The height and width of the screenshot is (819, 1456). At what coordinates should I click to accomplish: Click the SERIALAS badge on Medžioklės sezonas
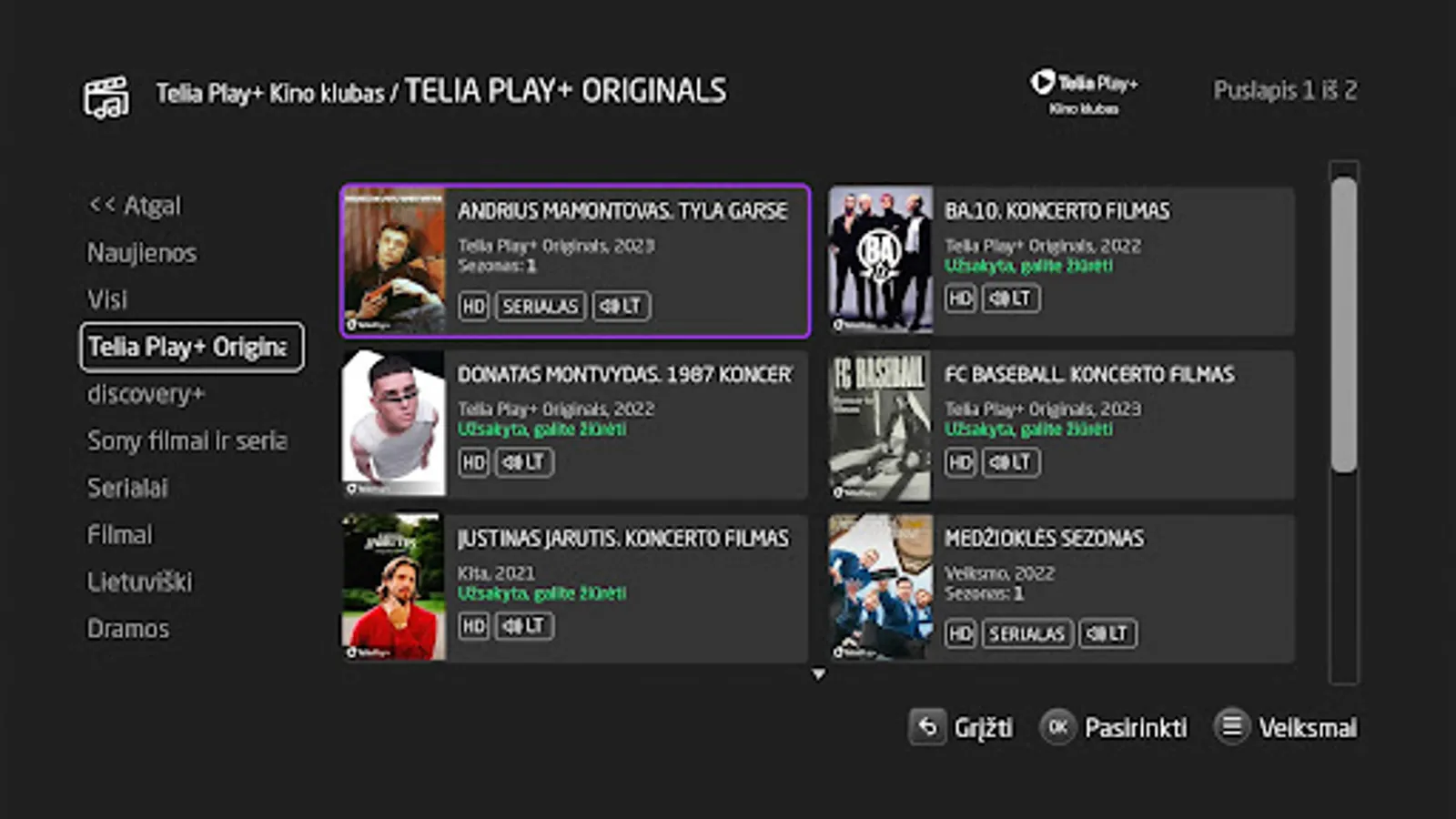pyautogui.click(x=1026, y=633)
